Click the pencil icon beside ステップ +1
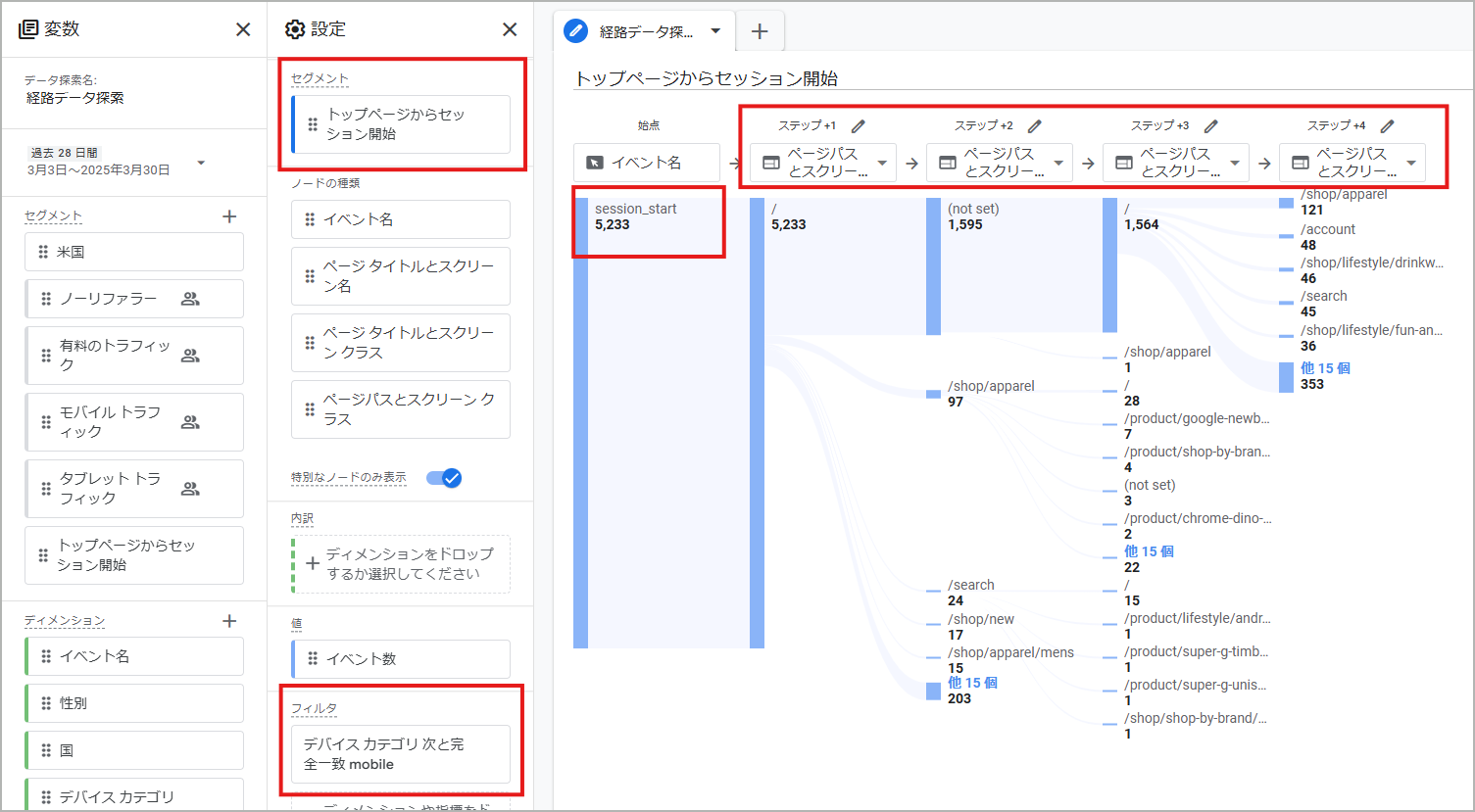This screenshot has height=812, width=1475. pos(859,126)
